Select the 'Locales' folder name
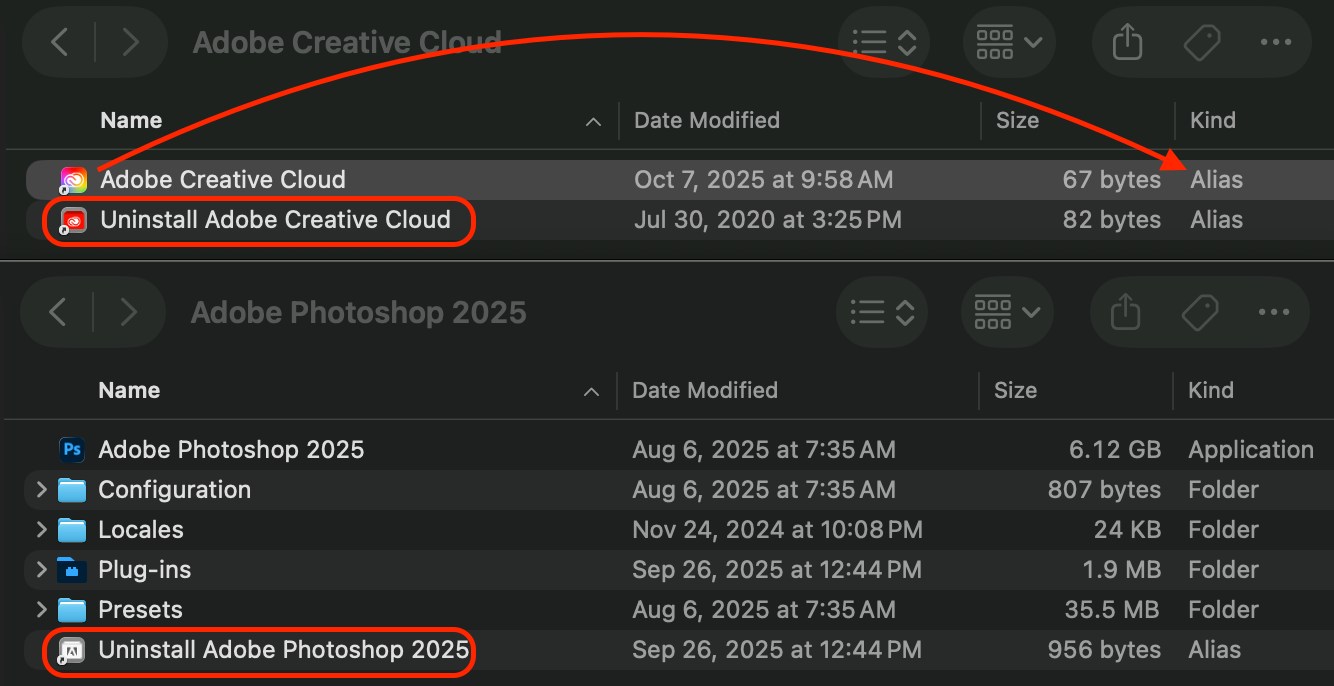Screen dimensions: 1334x686 coord(141,530)
